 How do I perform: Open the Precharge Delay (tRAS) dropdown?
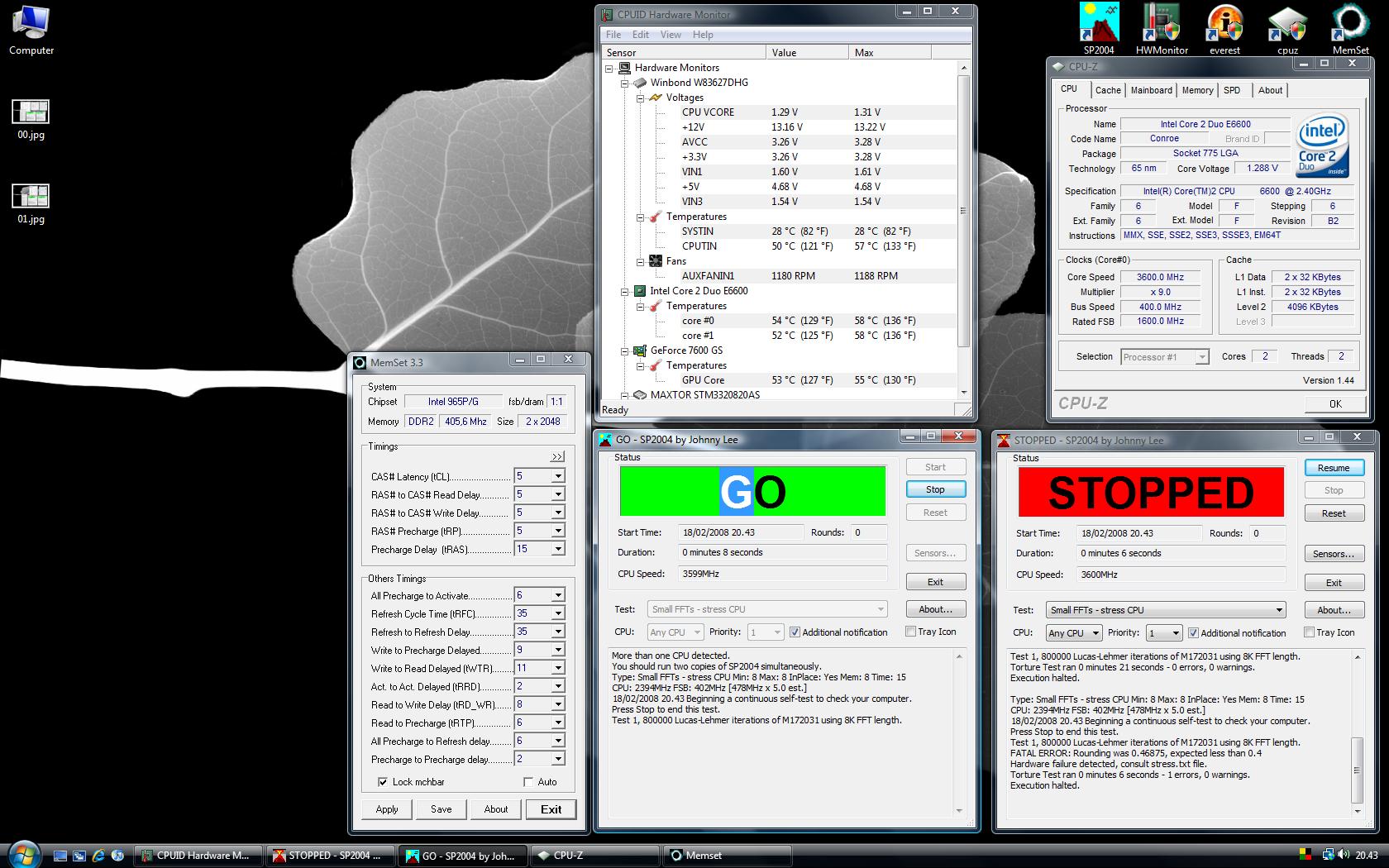[x=558, y=549]
